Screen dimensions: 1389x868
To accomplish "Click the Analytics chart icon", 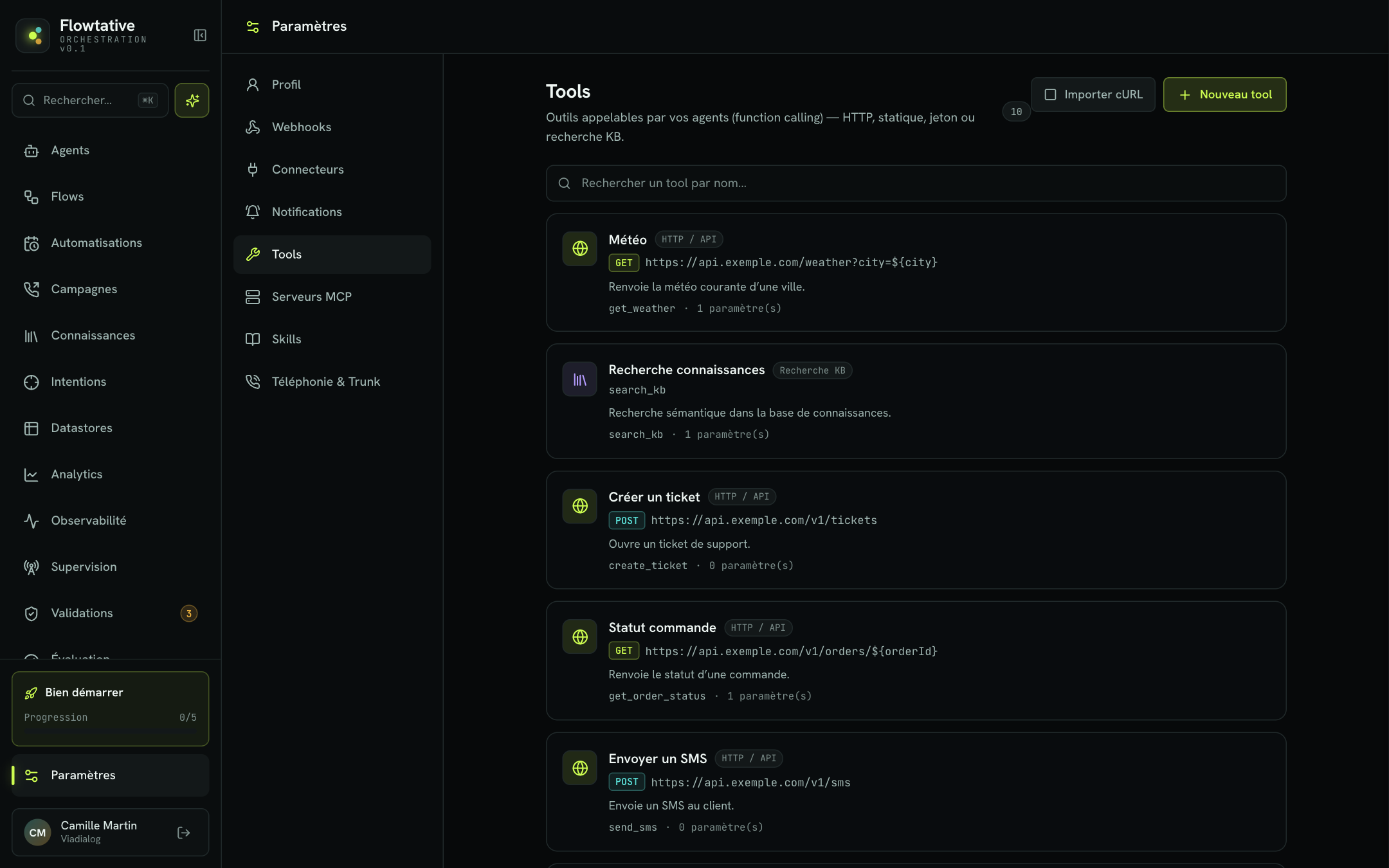I will click(31, 475).
